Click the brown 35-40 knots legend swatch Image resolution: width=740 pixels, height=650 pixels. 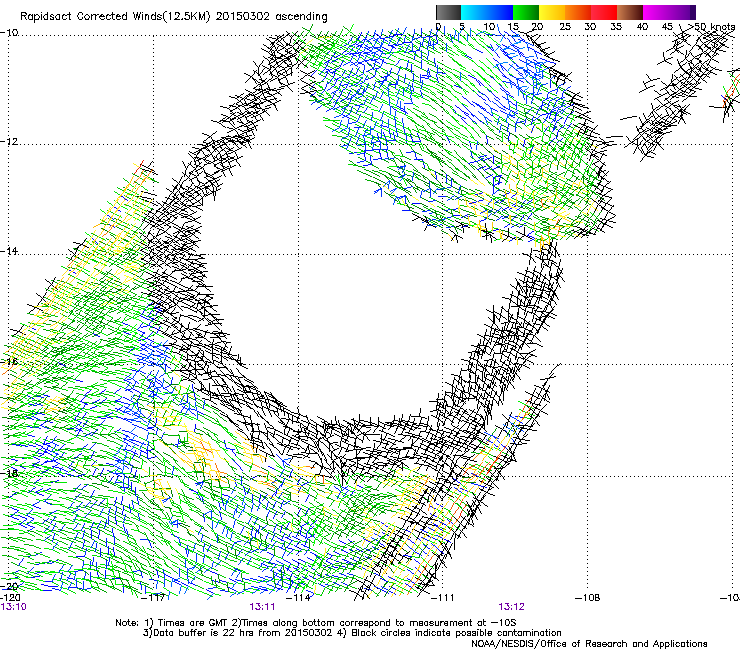(x=630, y=12)
